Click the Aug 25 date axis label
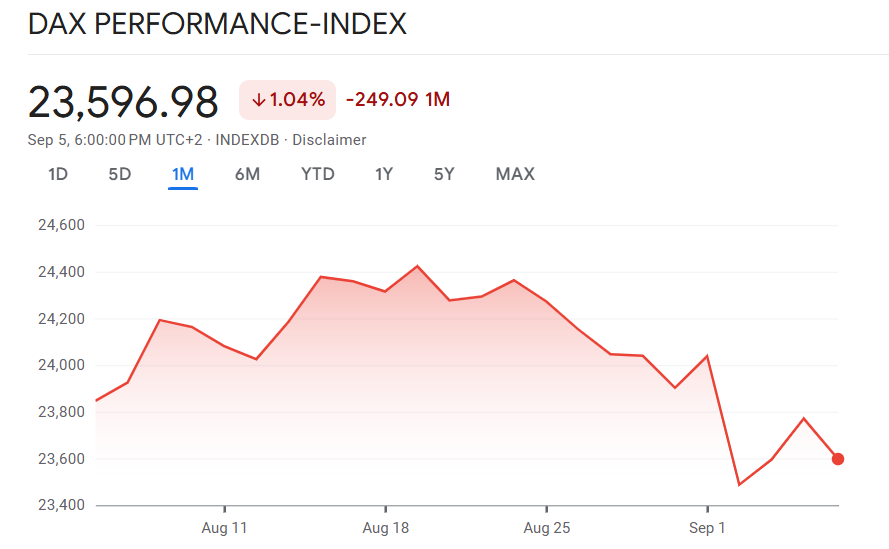Image resolution: width=889 pixels, height=549 pixels. coord(546,527)
